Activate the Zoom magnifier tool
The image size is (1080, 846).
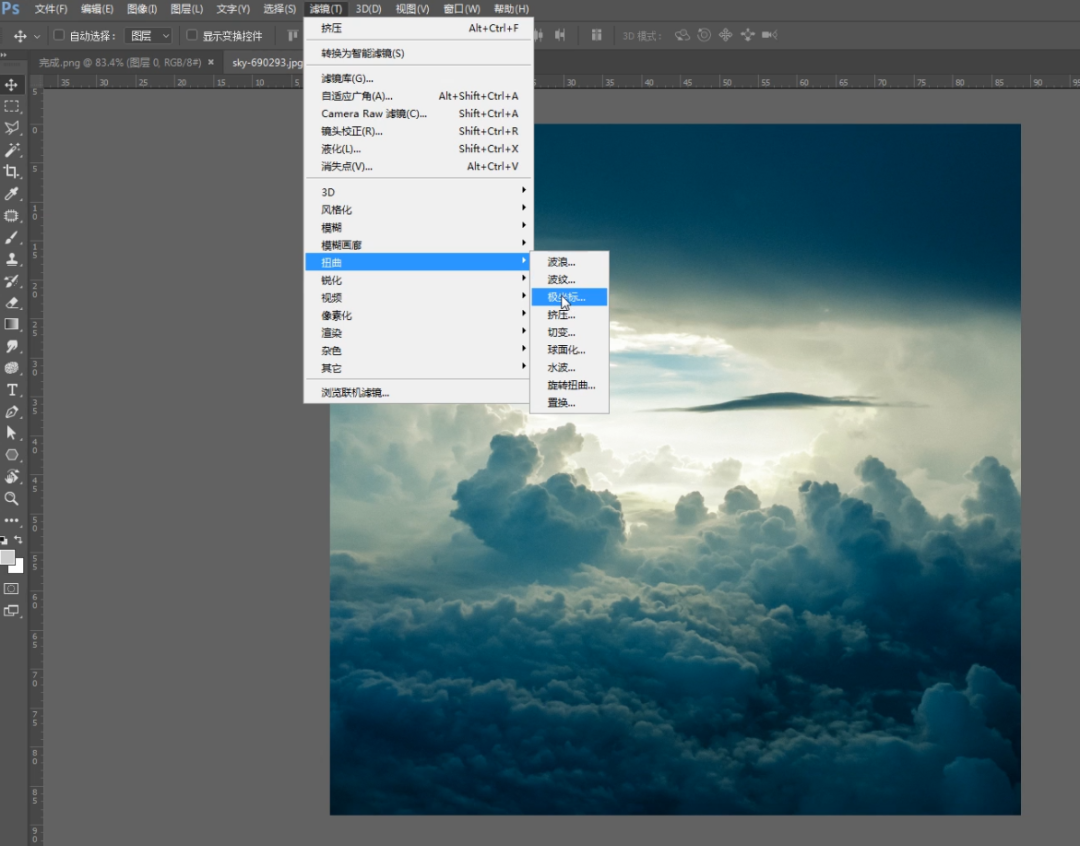point(12,498)
